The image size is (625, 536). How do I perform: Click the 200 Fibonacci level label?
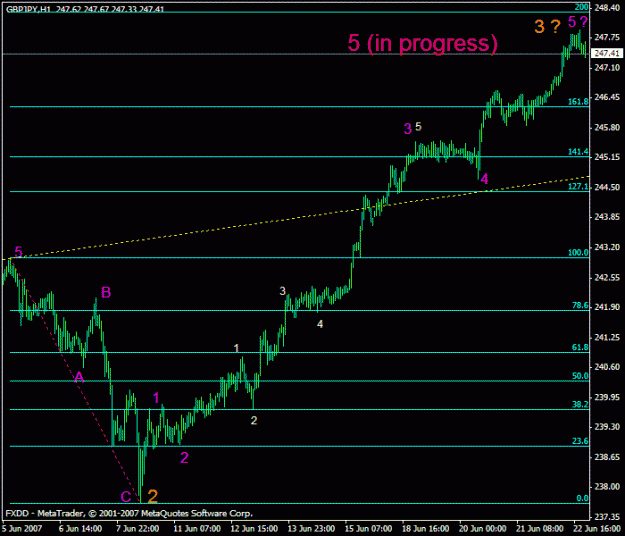point(582,7)
